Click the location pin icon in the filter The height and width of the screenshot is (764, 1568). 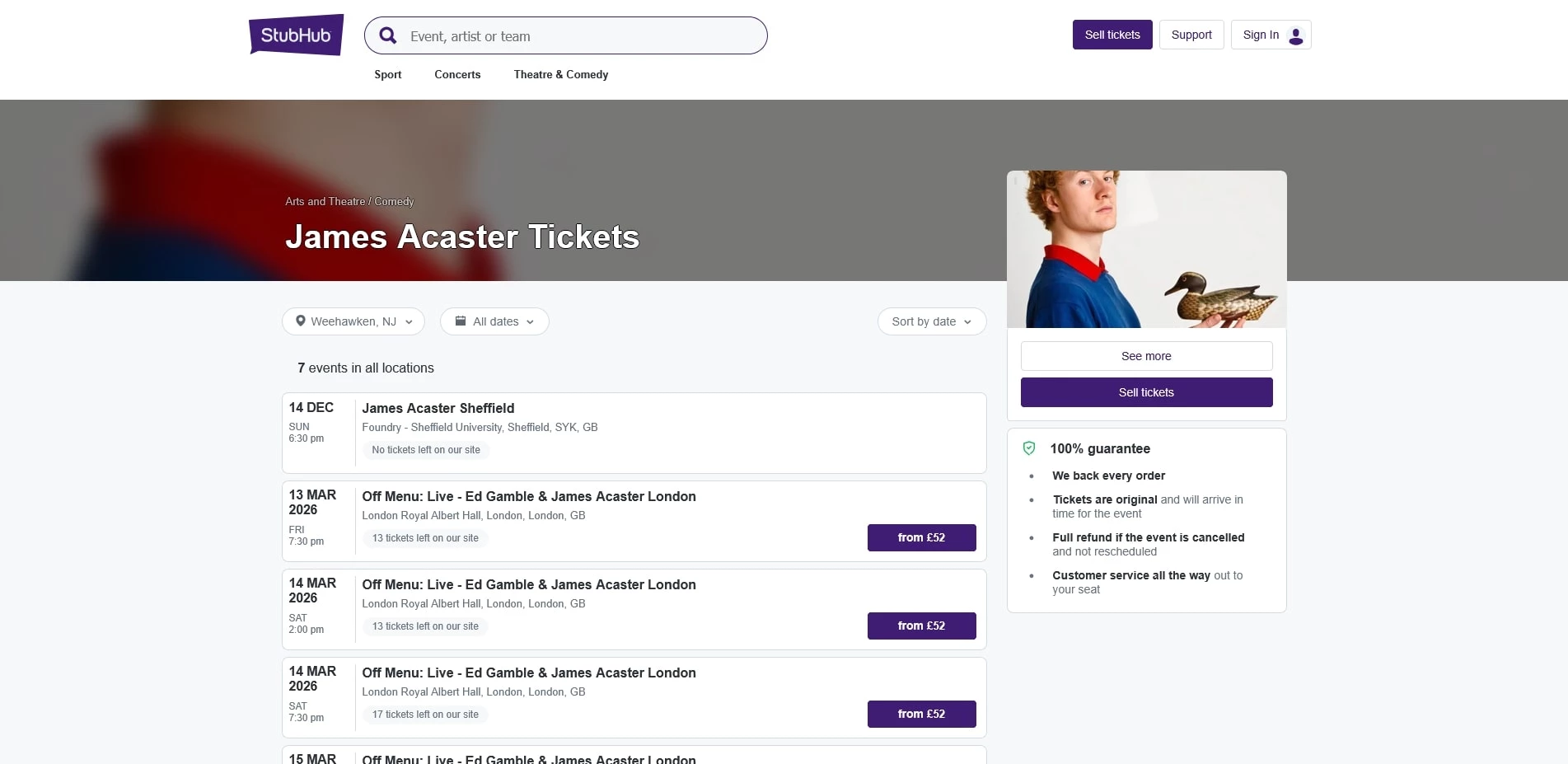pos(302,321)
